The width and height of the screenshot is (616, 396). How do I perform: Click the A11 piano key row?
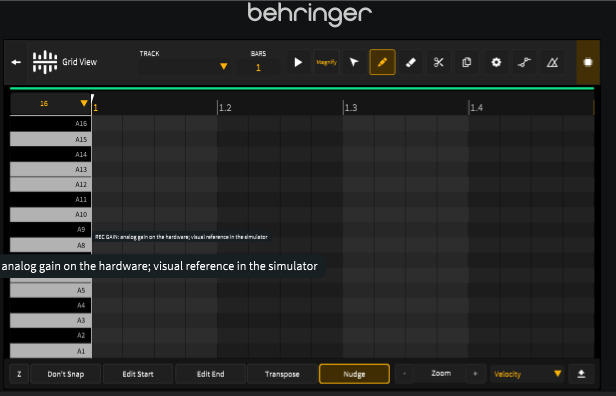tap(50, 199)
